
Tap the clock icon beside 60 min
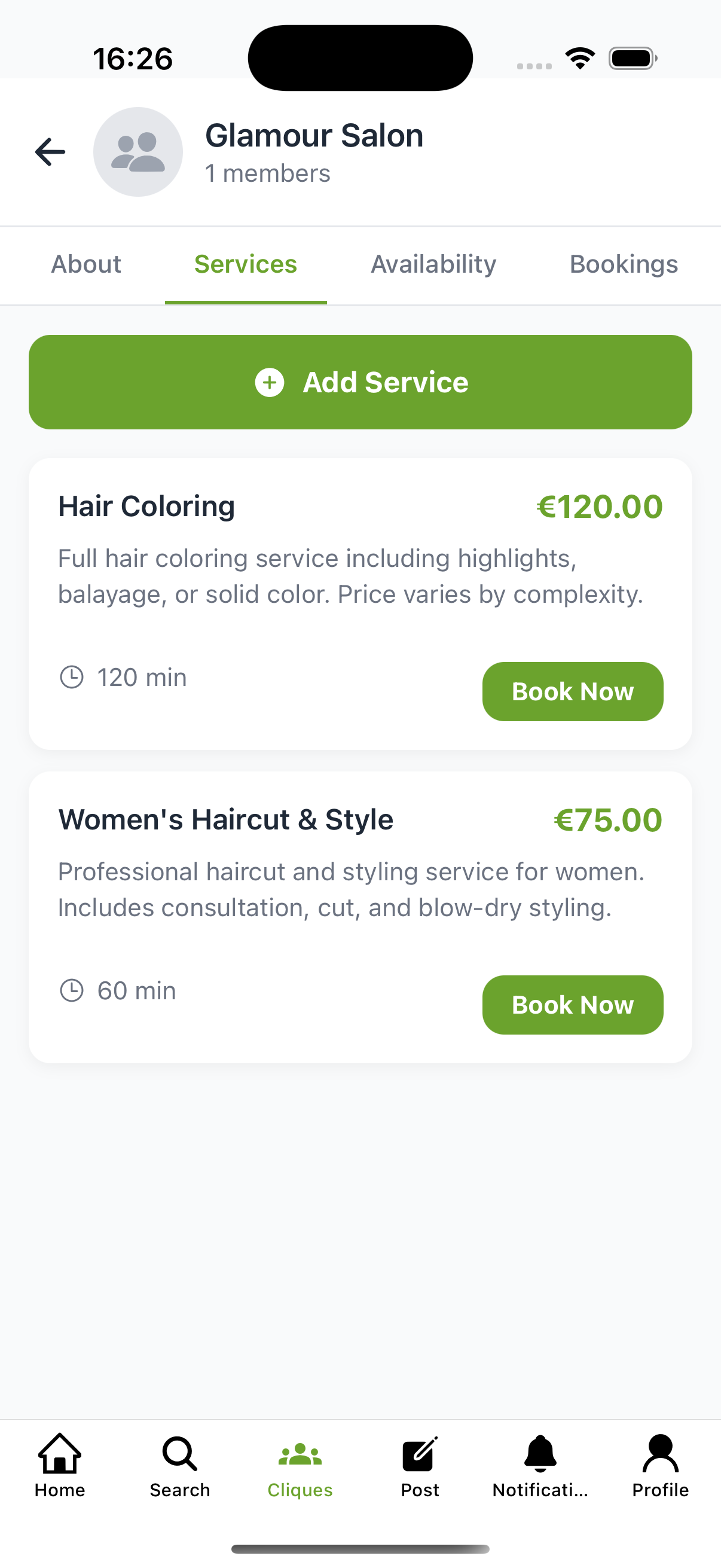coord(72,990)
